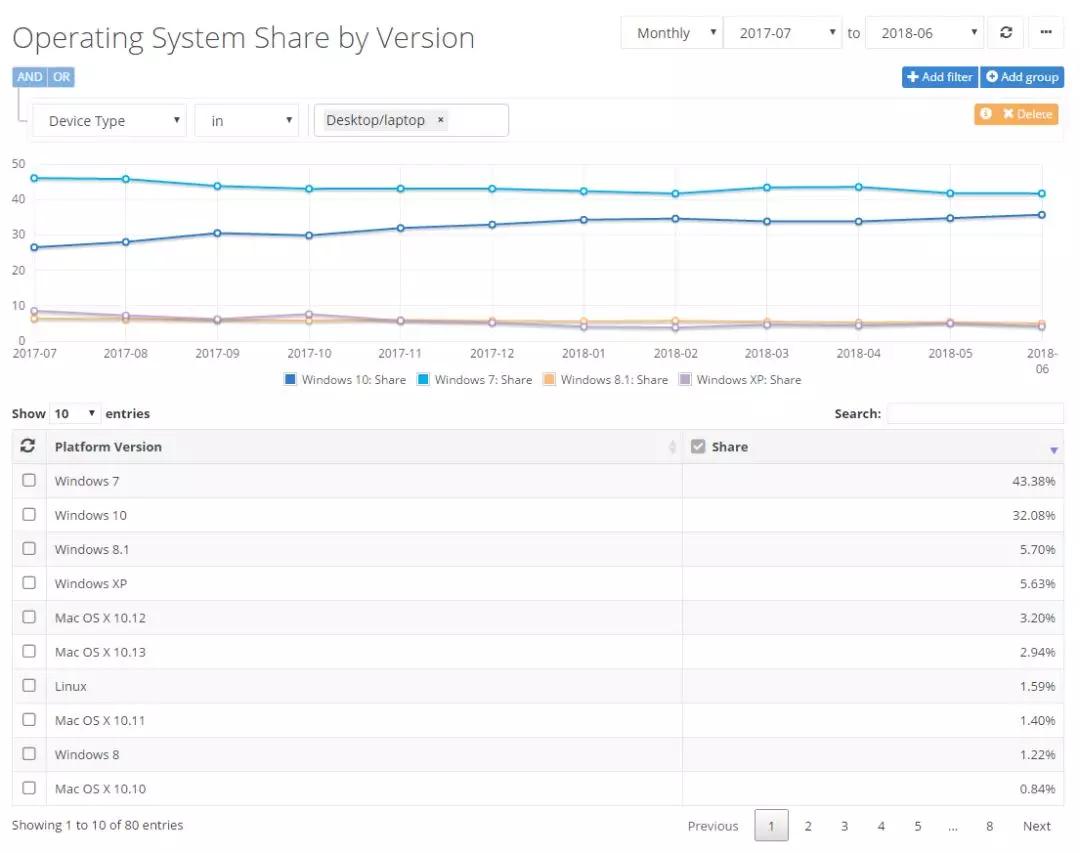Jump to page 8 of results
The image size is (1080, 853).
click(989, 825)
